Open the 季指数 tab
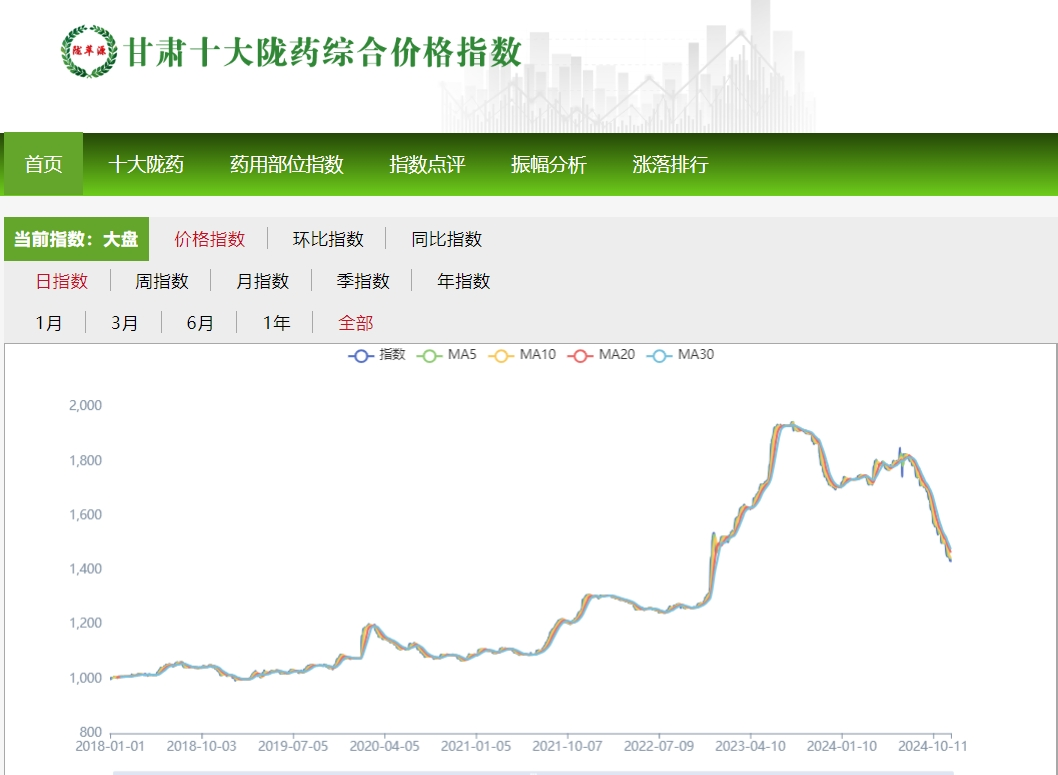 363,281
